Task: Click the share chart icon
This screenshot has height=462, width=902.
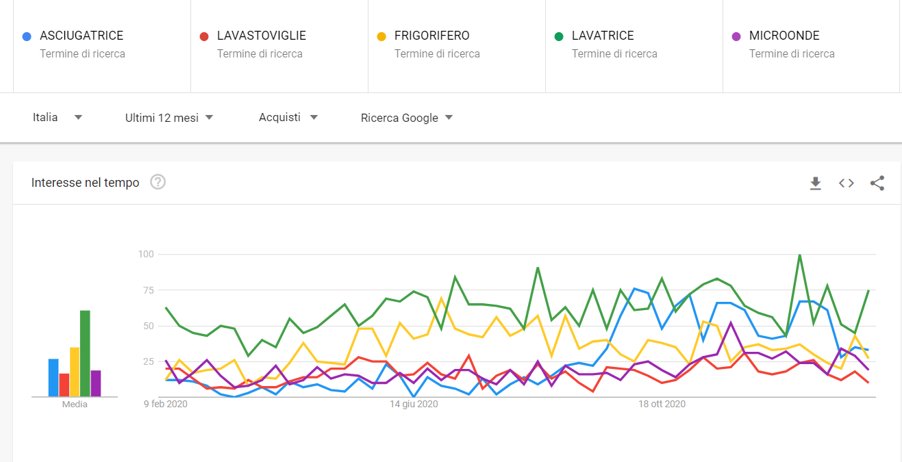Action: 877,183
